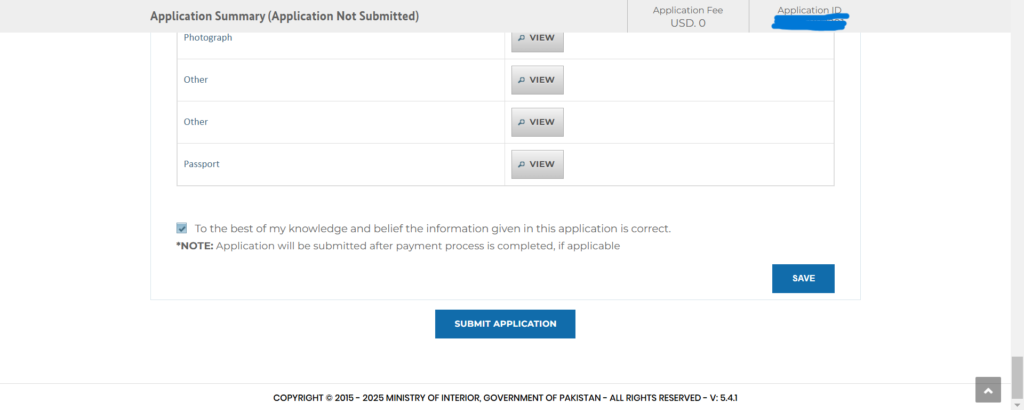Click the scroll-to-top arrow button
This screenshot has width=1024, height=410.
tap(987, 390)
